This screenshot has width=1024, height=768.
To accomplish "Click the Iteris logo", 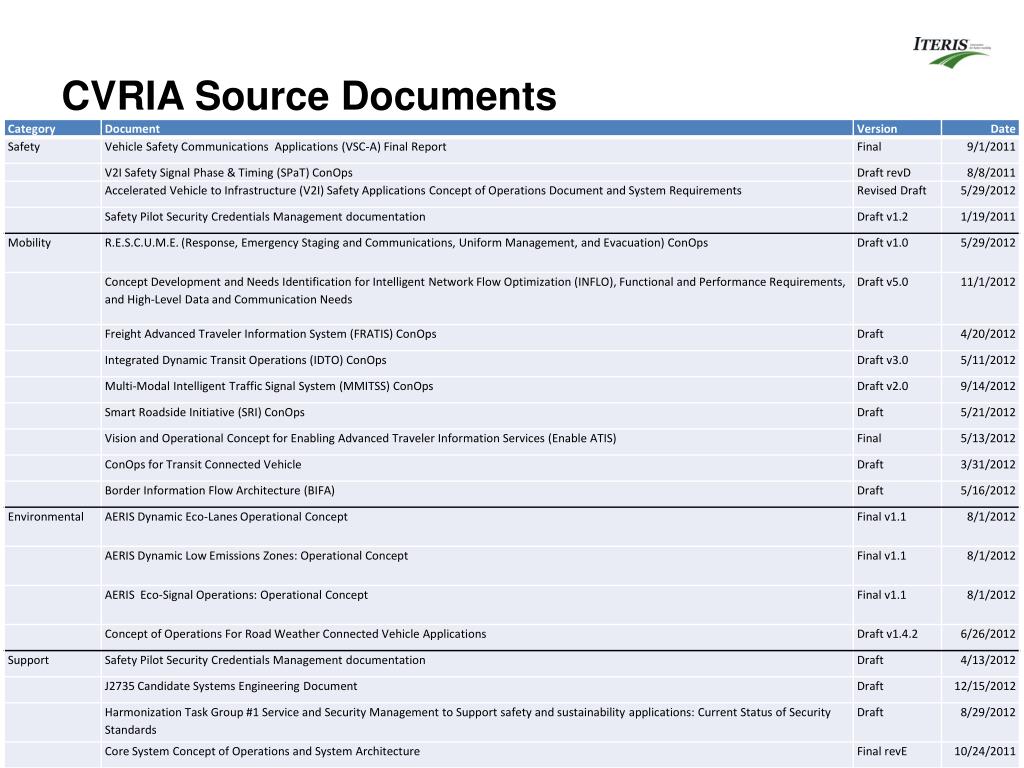I will [x=952, y=52].
